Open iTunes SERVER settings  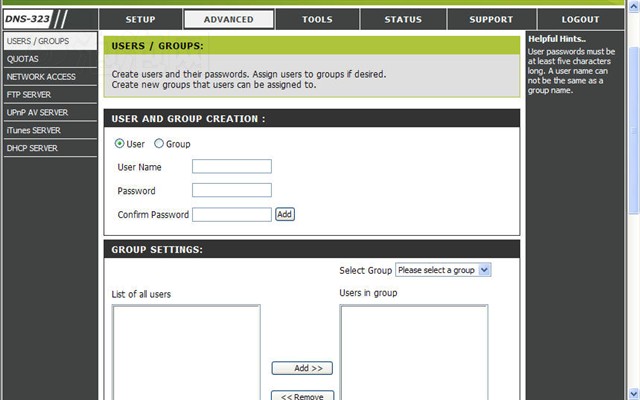pos(50,131)
